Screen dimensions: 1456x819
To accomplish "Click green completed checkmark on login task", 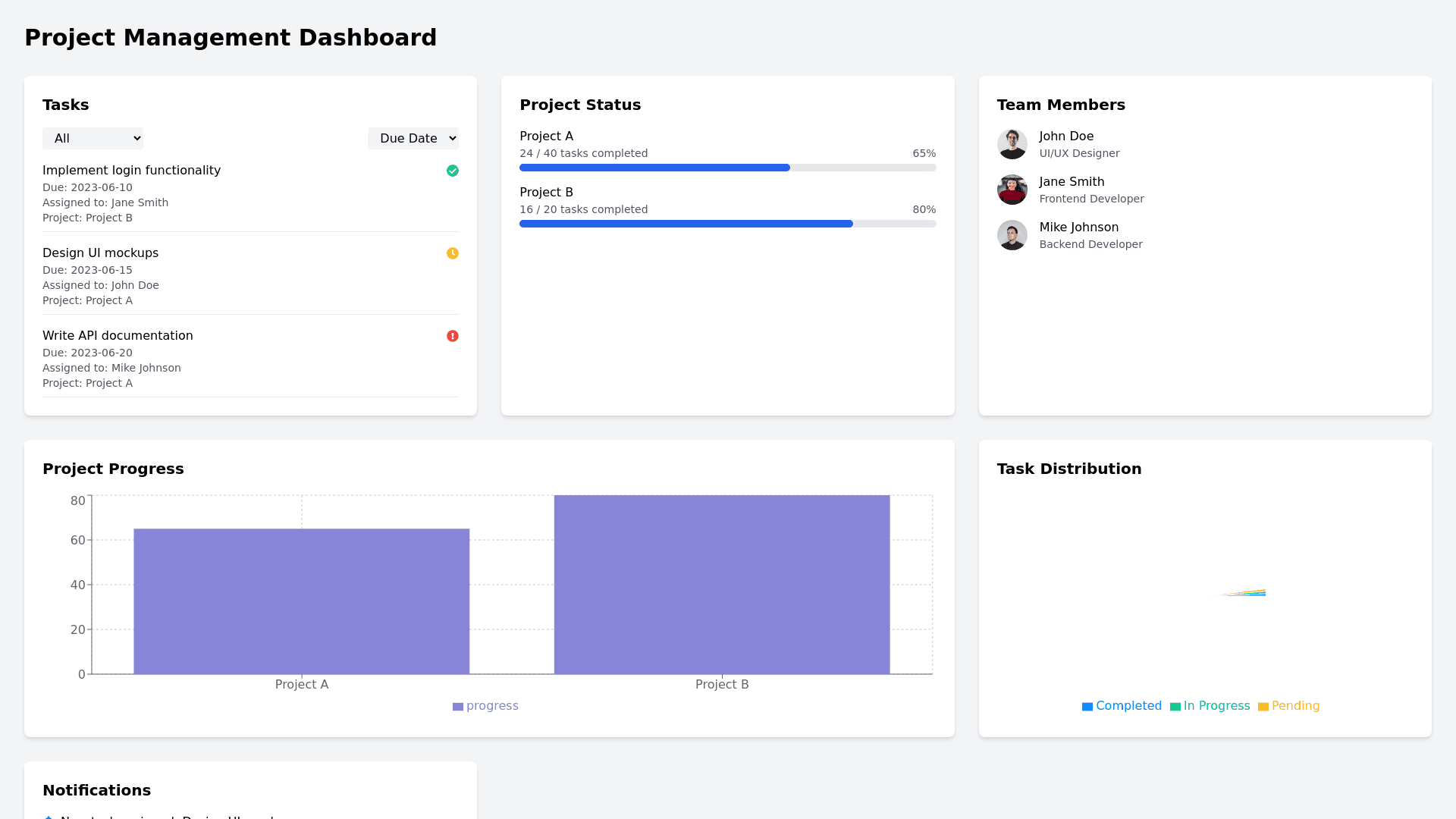I will click(x=453, y=171).
